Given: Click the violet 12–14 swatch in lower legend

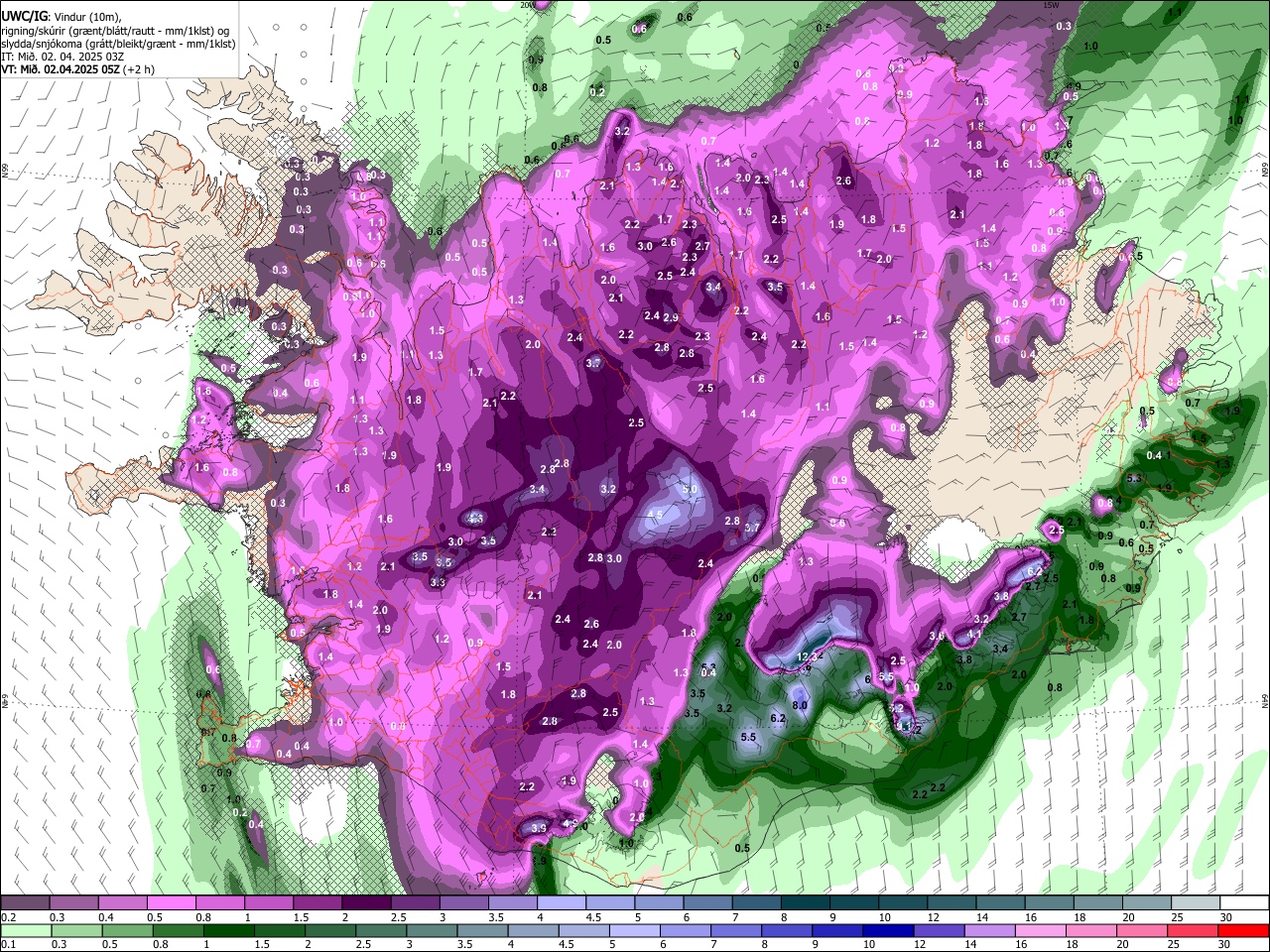Looking at the screenshot, I should point(938,930).
